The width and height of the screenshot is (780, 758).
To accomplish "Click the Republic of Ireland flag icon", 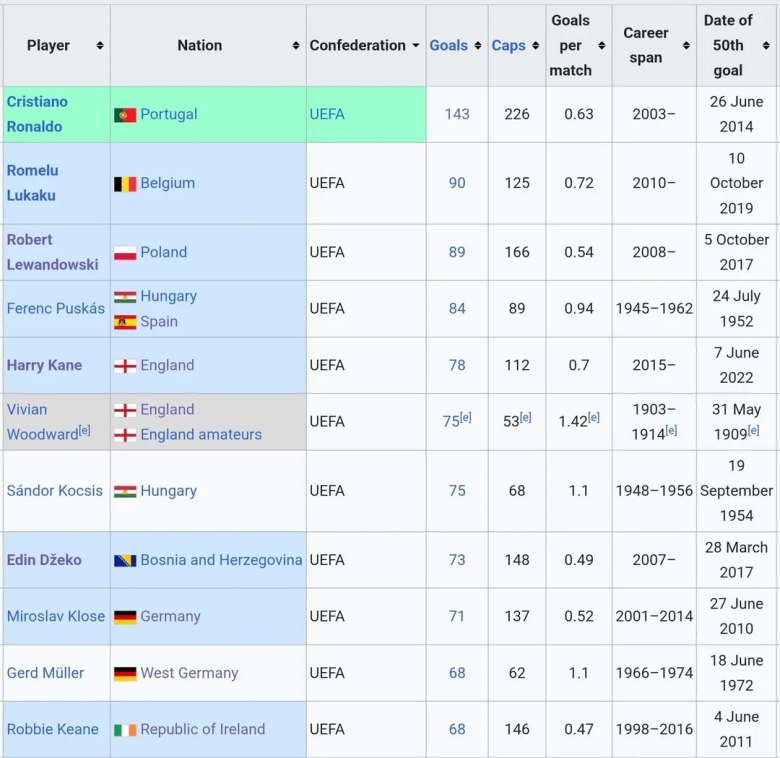I will pos(125,730).
